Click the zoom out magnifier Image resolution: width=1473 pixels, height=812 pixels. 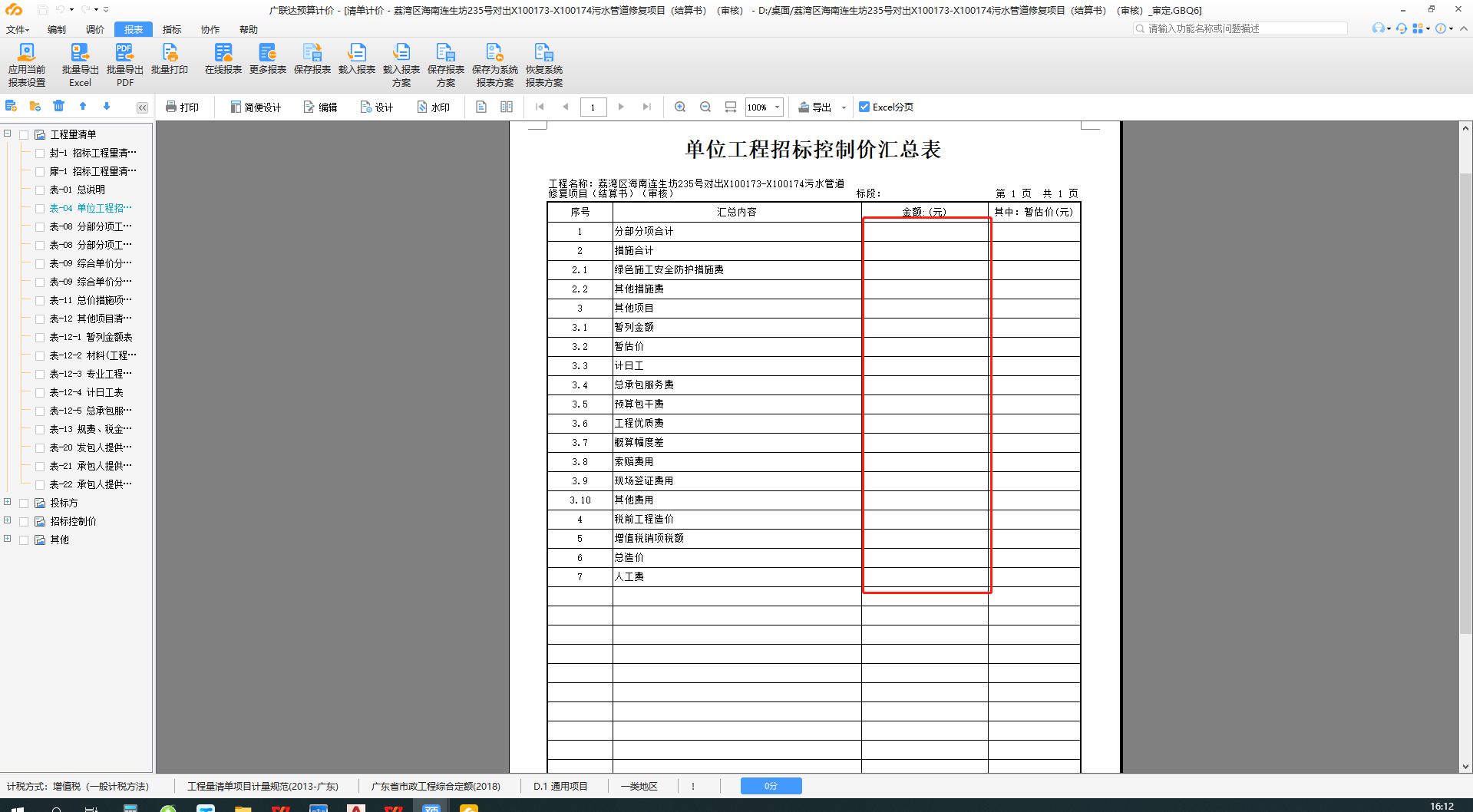coord(705,107)
